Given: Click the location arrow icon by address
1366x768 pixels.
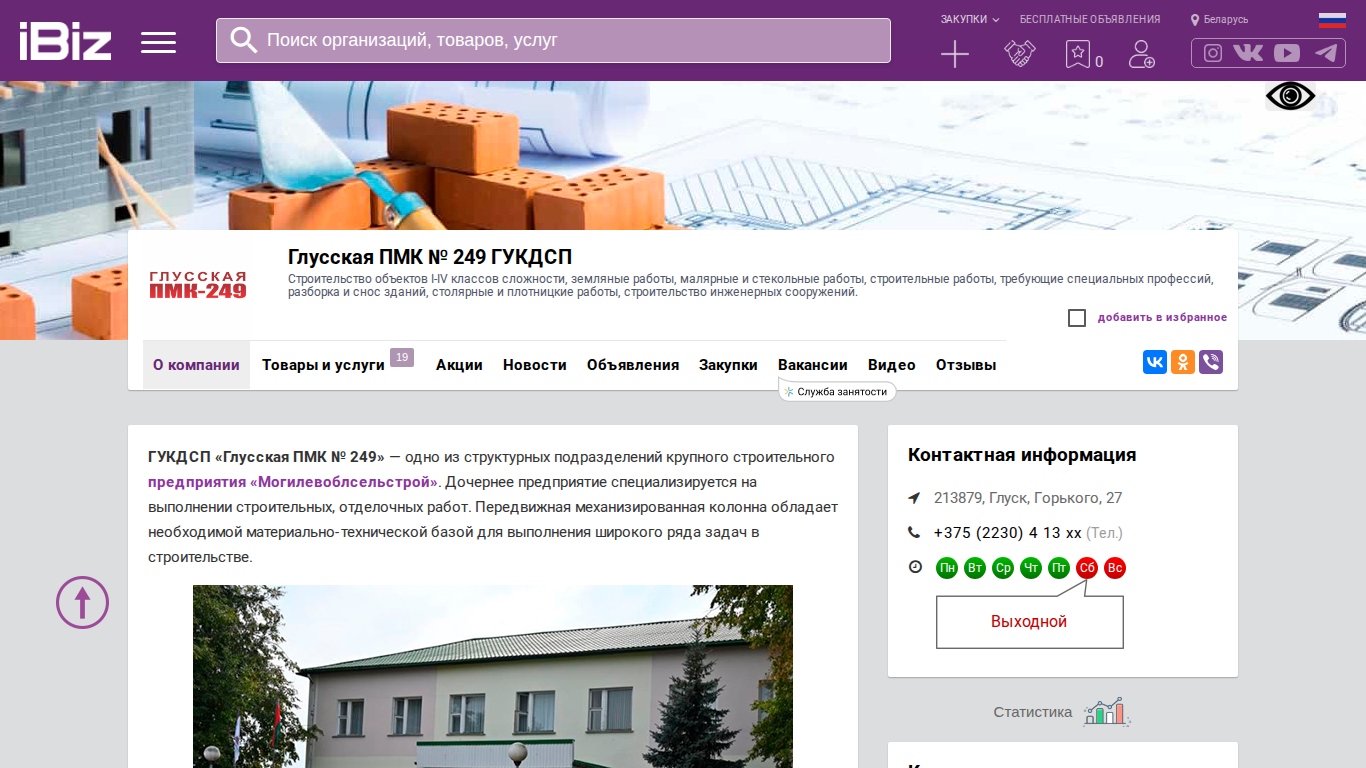Looking at the screenshot, I should click(914, 498).
